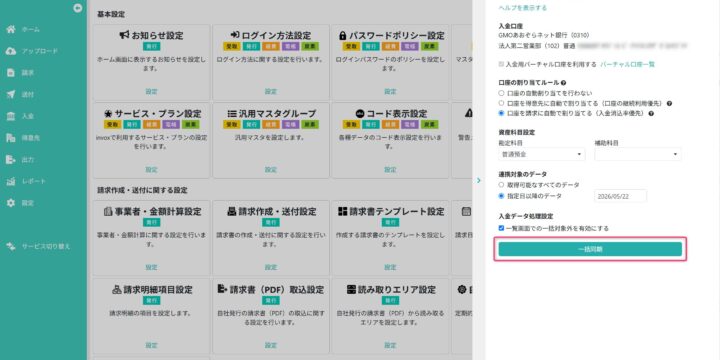
Task: Click login arrow icon of ログイン方法設定
Action: 235,35
